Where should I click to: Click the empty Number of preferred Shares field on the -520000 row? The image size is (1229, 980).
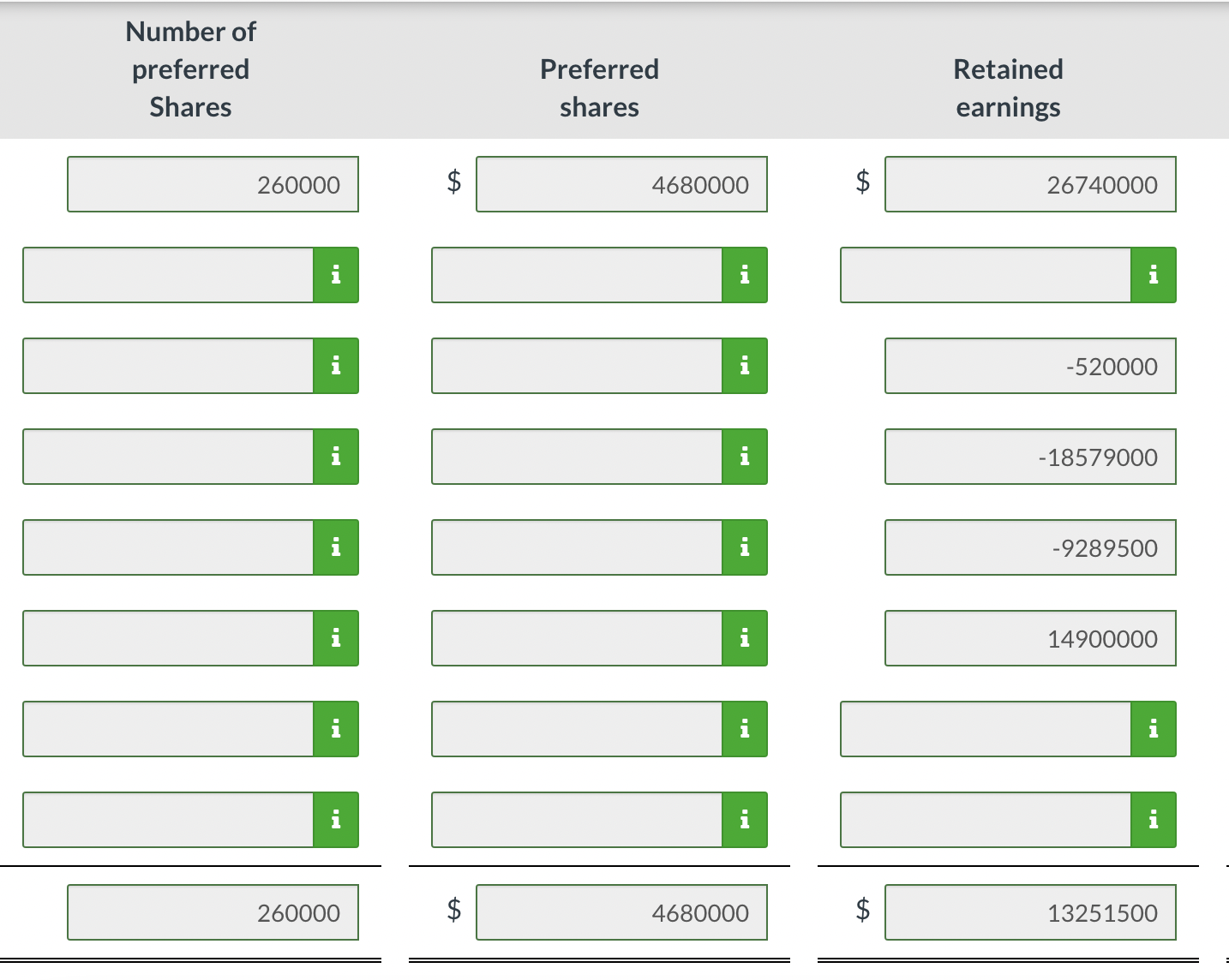pyautogui.click(x=168, y=366)
